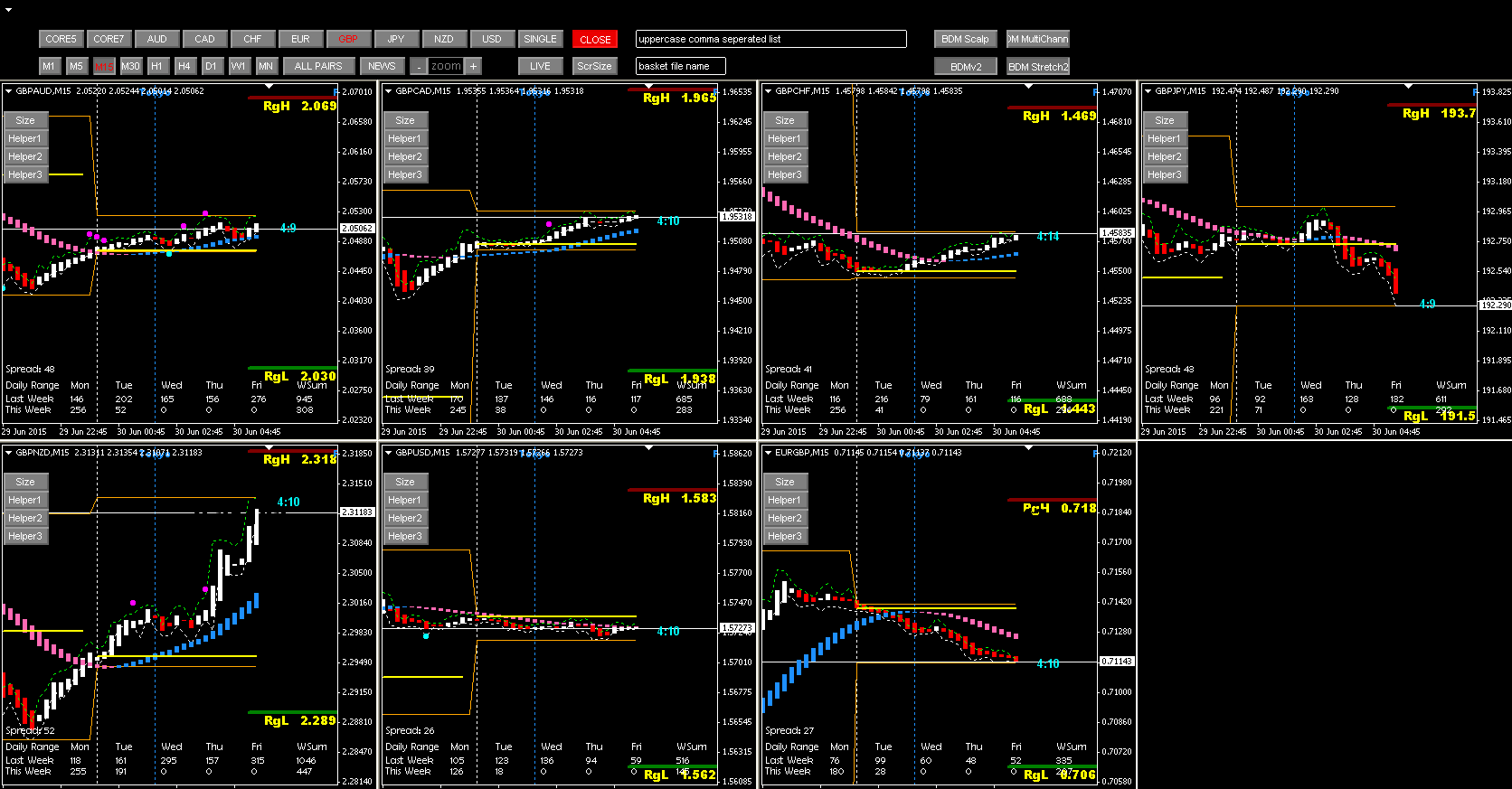Click Helper3 on the GBPAUD chart

(25, 174)
